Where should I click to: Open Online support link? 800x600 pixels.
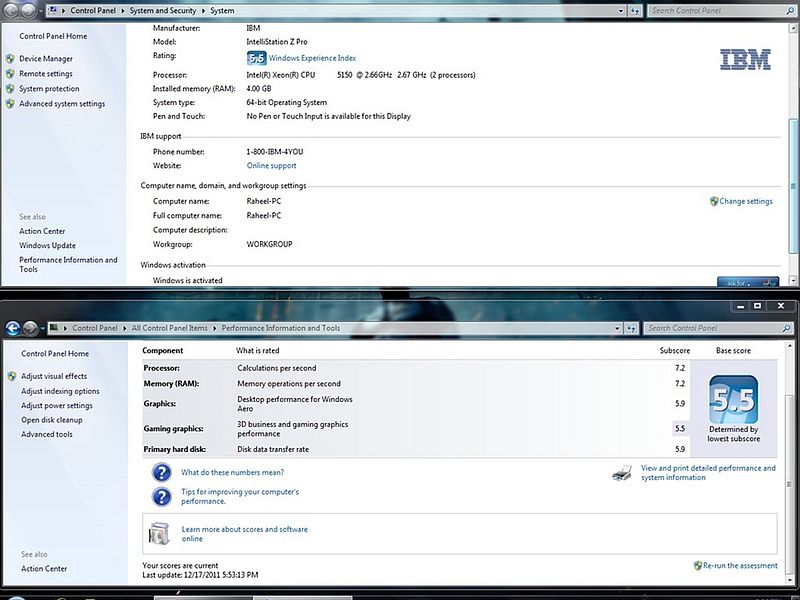click(x=271, y=166)
